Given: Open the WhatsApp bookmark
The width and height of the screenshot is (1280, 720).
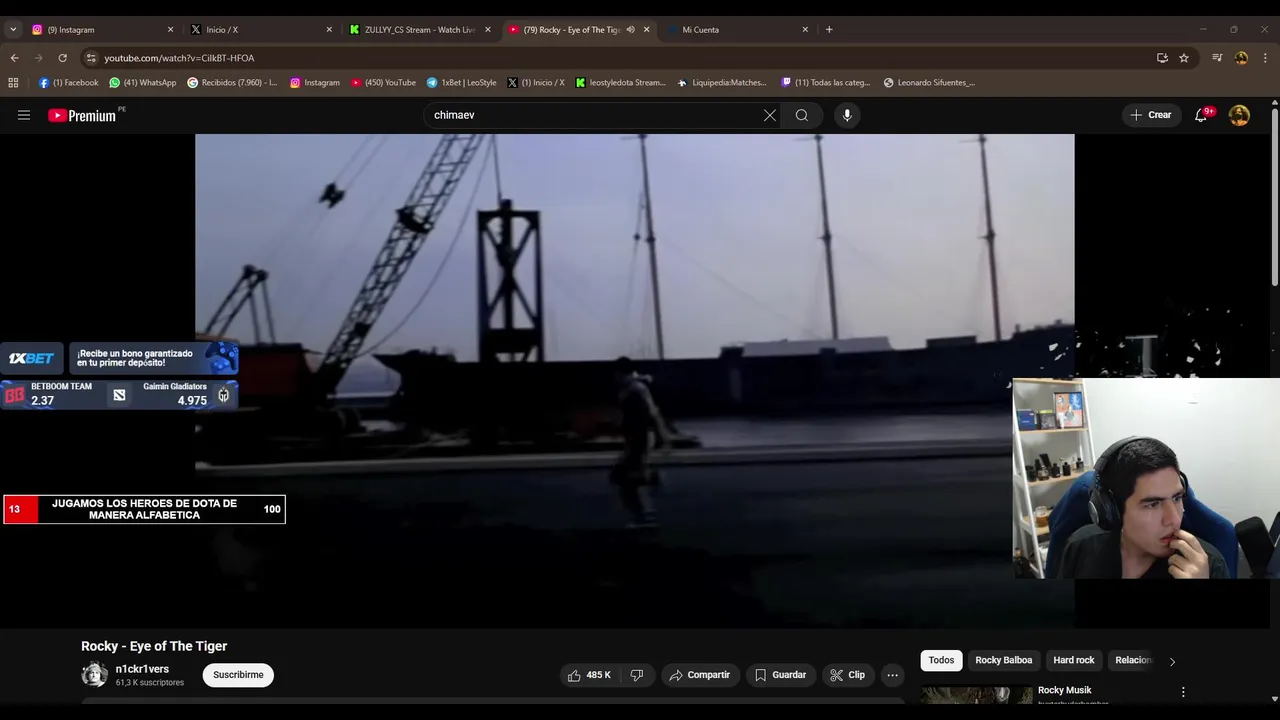Looking at the screenshot, I should 142,83.
